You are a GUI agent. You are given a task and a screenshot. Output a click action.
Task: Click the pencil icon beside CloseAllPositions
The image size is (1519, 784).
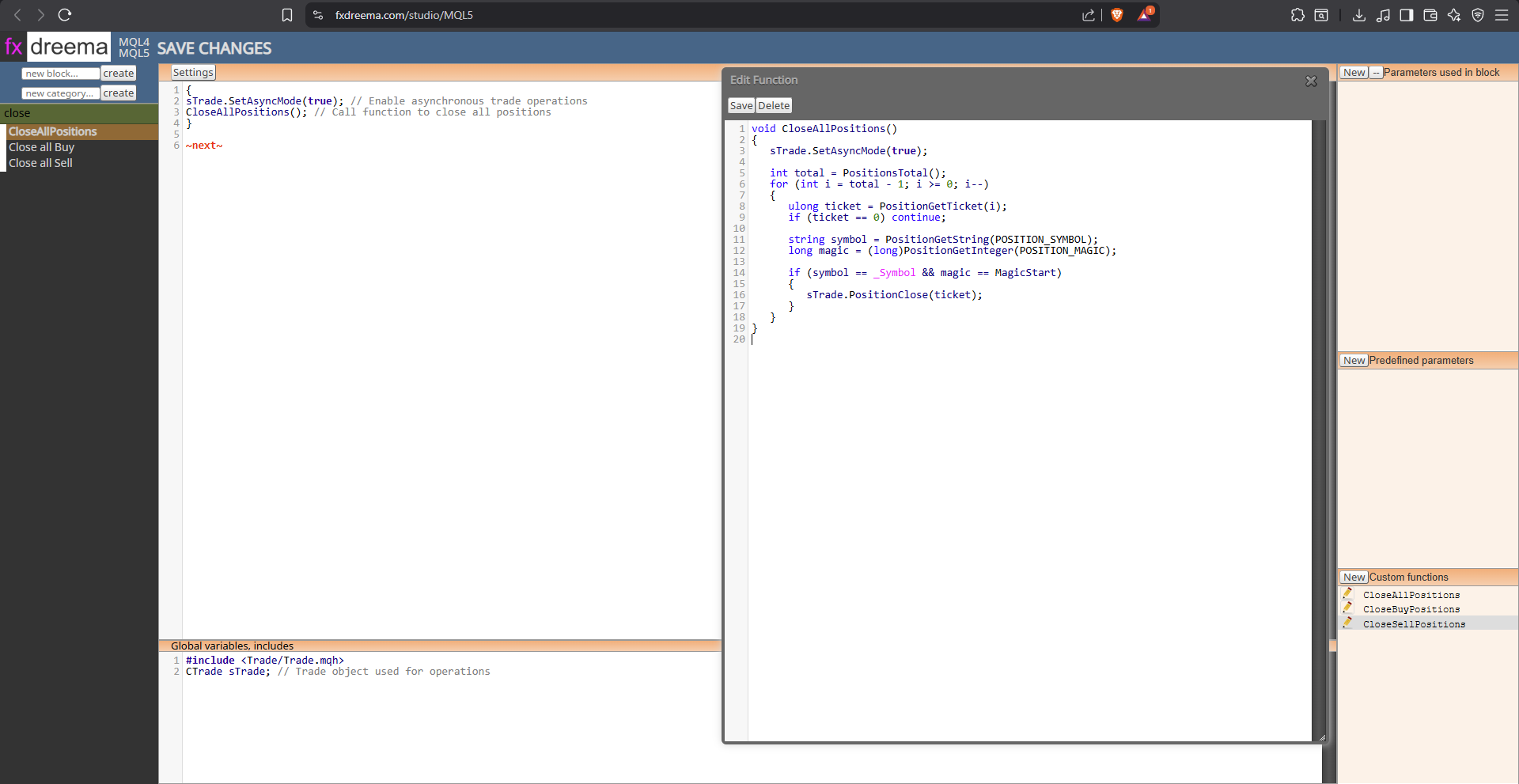pyautogui.click(x=1347, y=593)
